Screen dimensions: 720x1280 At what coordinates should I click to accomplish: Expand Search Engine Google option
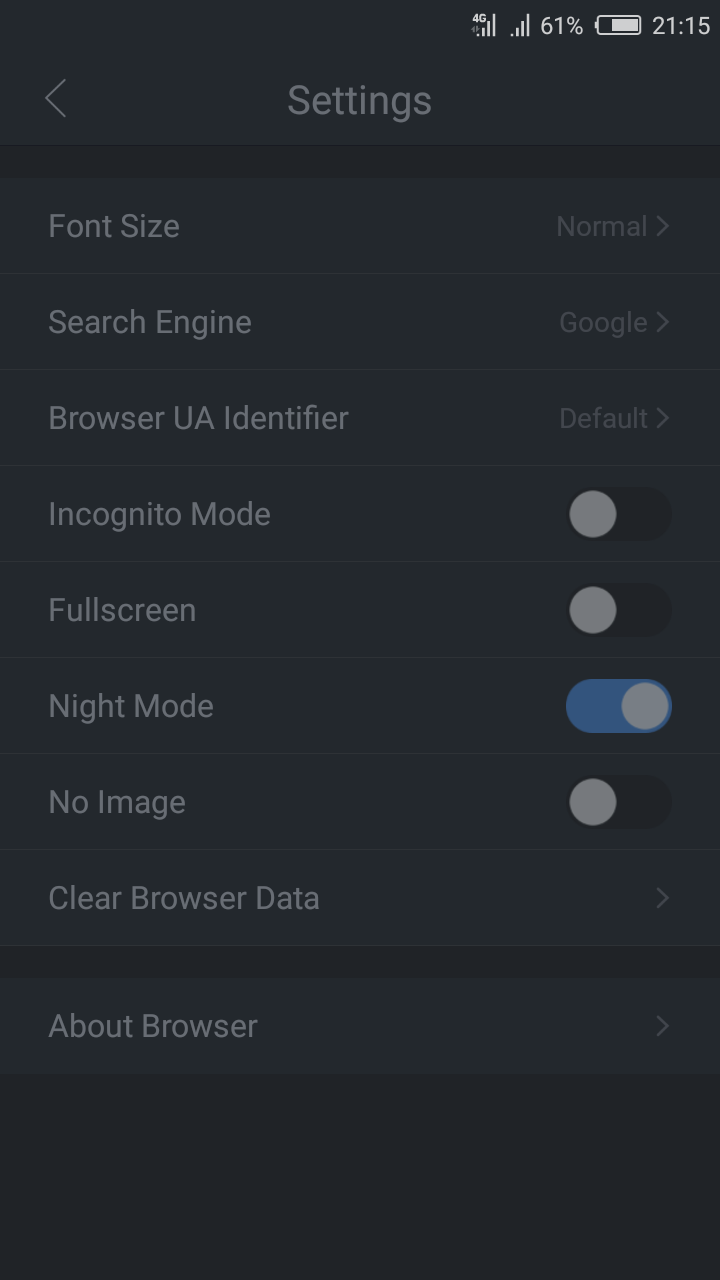(661, 322)
